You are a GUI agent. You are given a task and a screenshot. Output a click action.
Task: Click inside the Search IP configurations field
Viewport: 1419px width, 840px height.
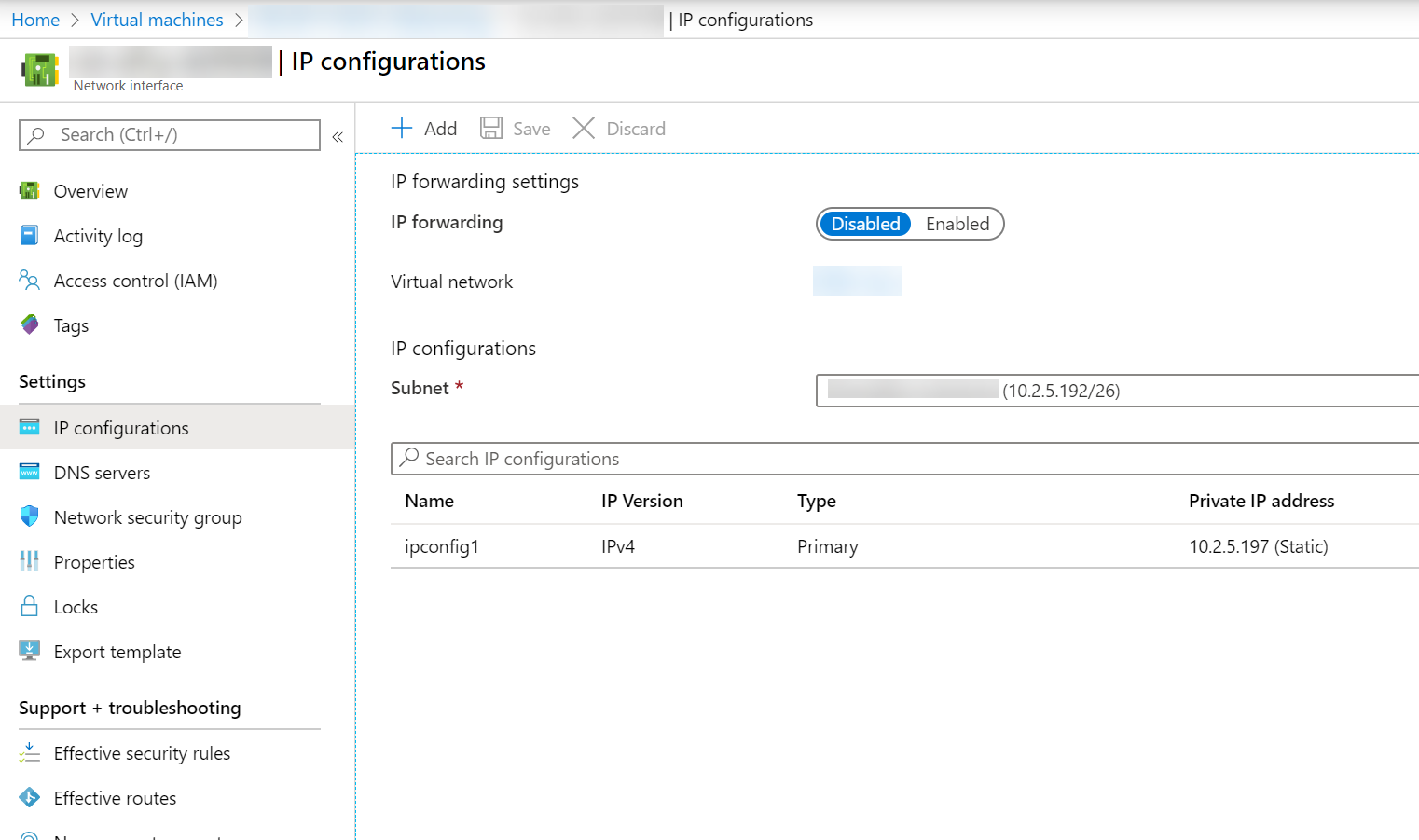click(x=653, y=459)
